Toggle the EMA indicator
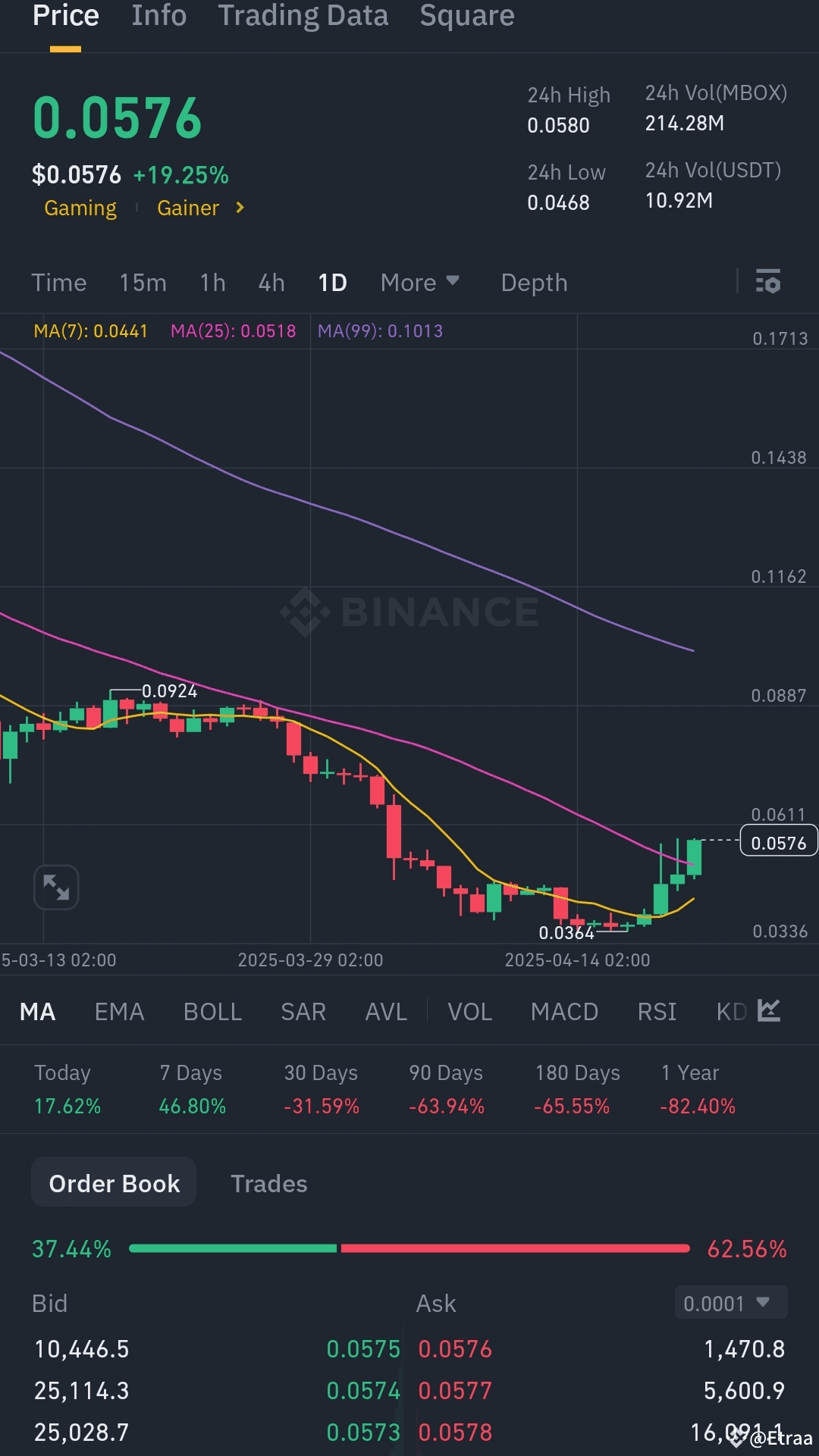819x1456 pixels. pos(119,1012)
